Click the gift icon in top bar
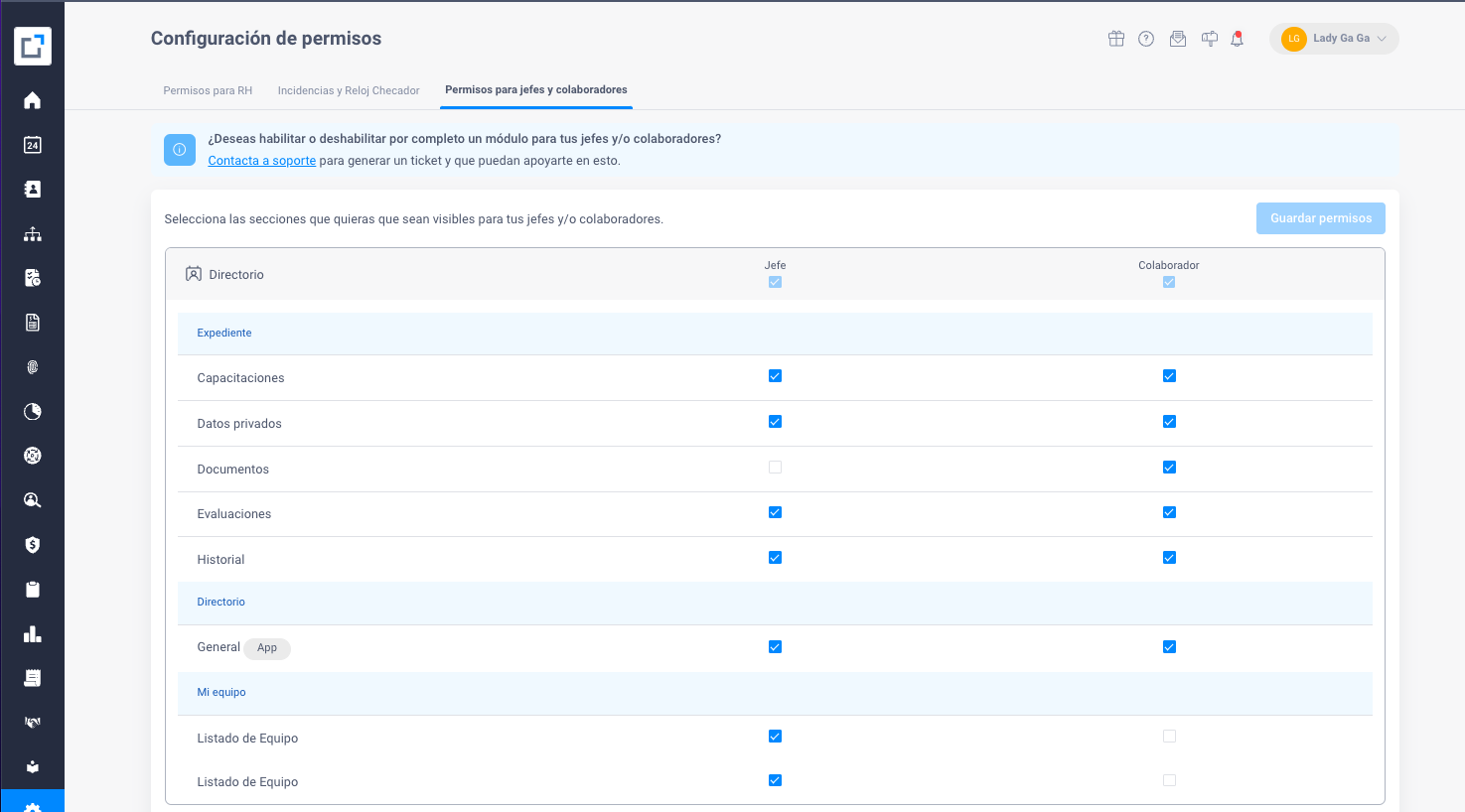The image size is (1465, 812). [1116, 39]
